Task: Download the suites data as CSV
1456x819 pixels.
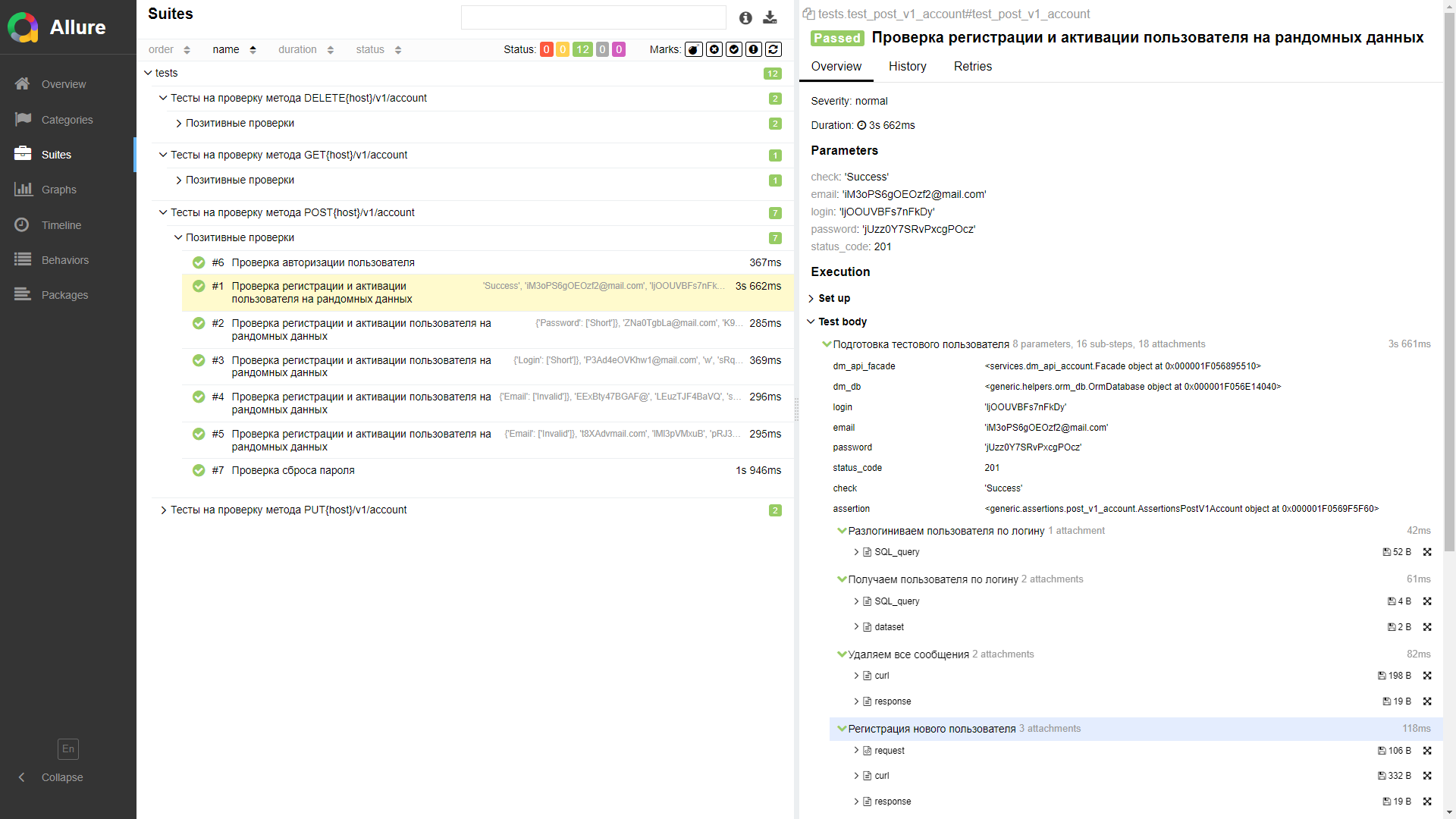Action: [x=770, y=17]
